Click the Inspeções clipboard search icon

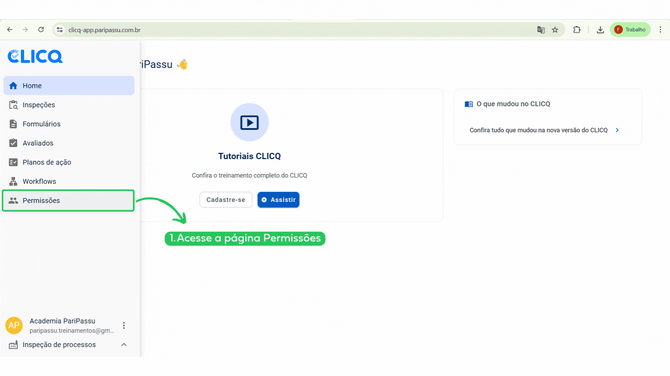(13, 105)
